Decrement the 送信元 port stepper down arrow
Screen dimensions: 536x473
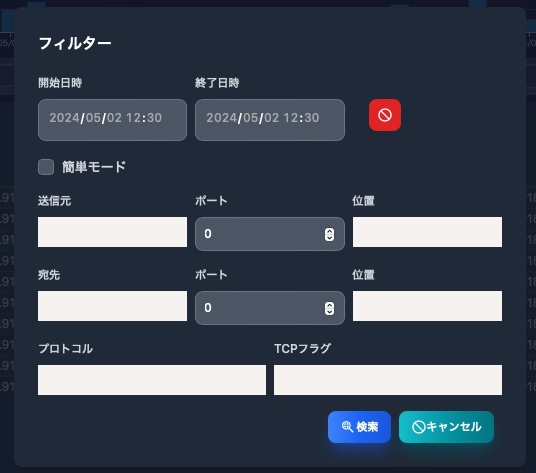click(x=329, y=238)
